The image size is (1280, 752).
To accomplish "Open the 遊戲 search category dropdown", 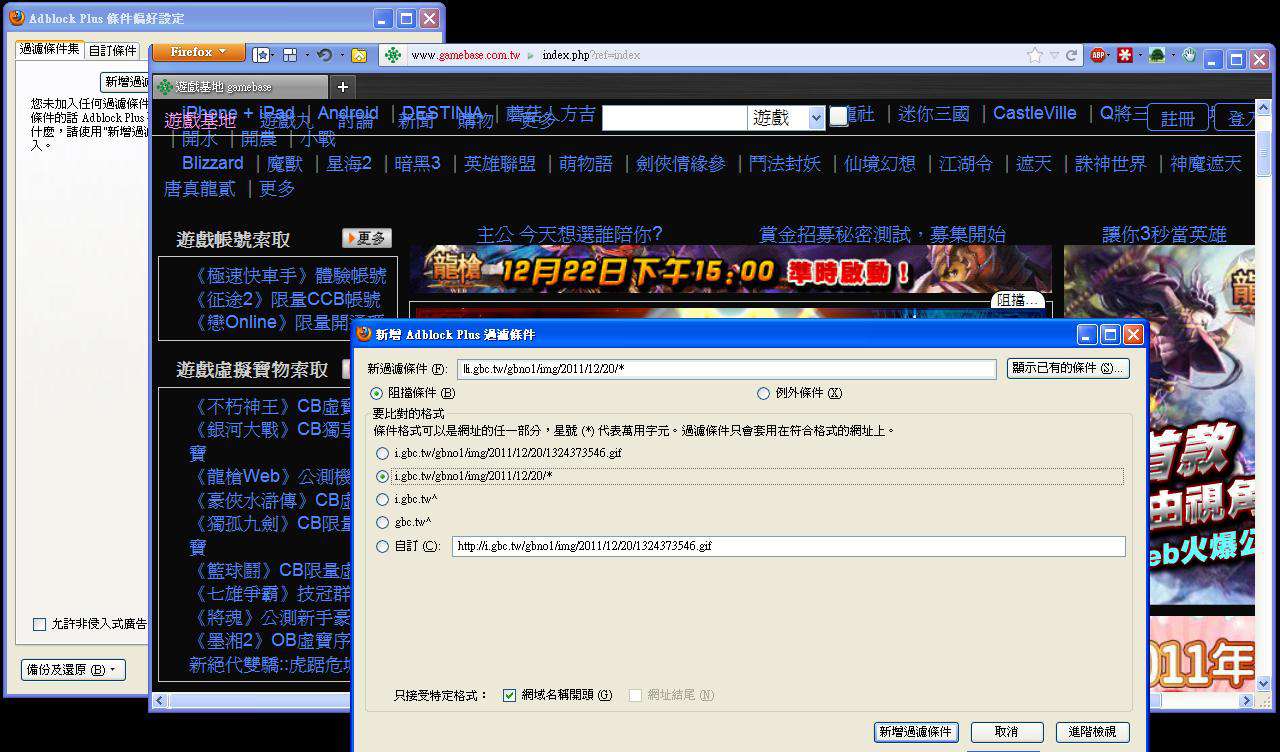I will pyautogui.click(x=786, y=118).
